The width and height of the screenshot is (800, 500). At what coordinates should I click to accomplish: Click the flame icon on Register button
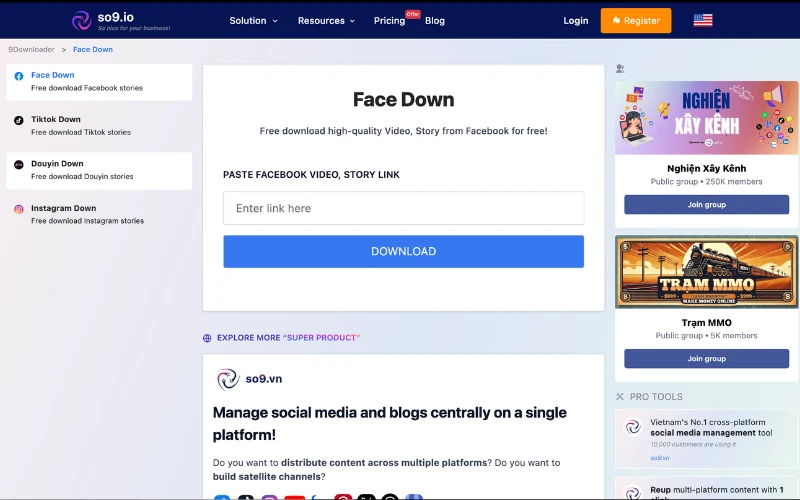616,20
